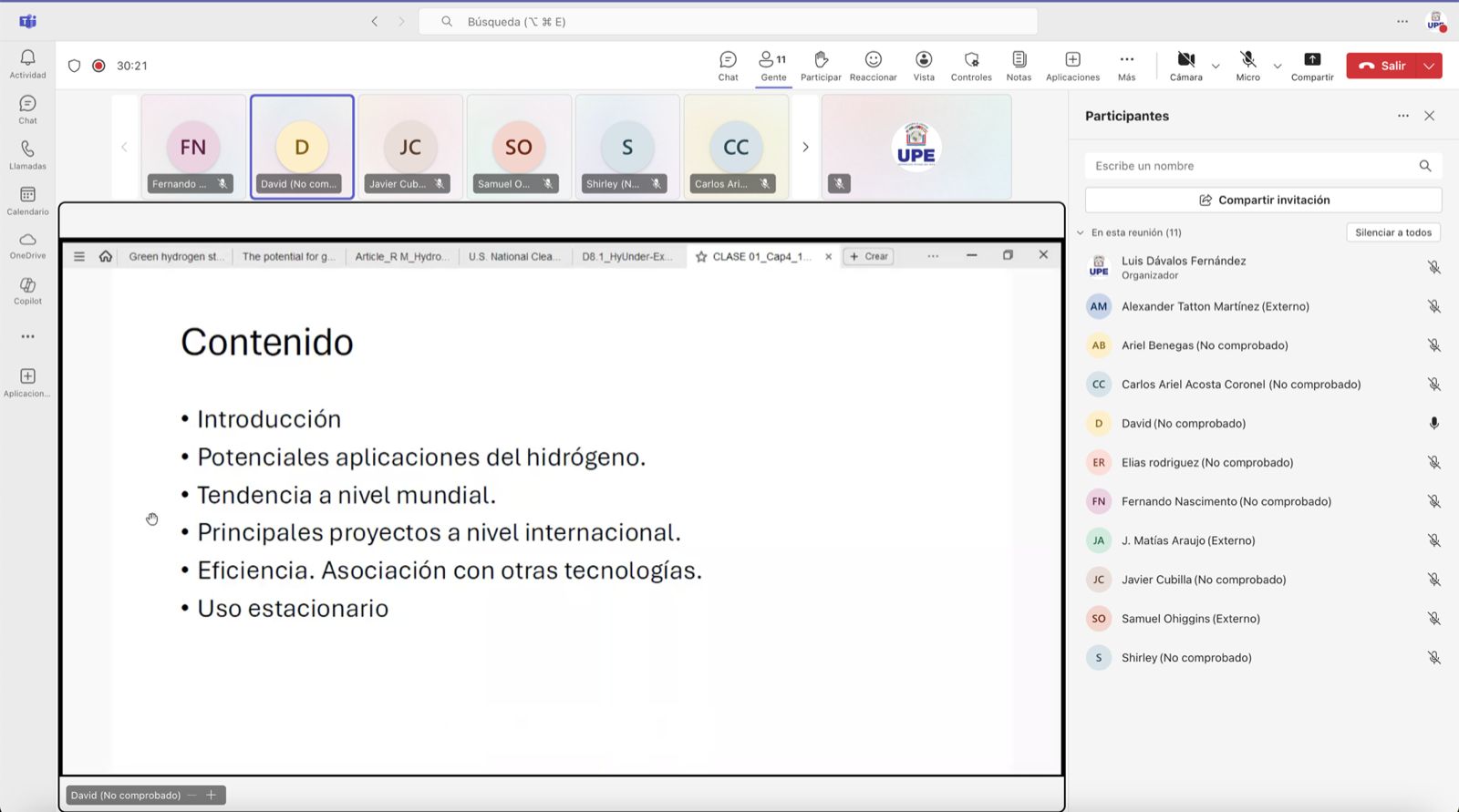Open Calendario in the left sidebar
Viewport: 1459px width, 812px height.
[x=27, y=200]
